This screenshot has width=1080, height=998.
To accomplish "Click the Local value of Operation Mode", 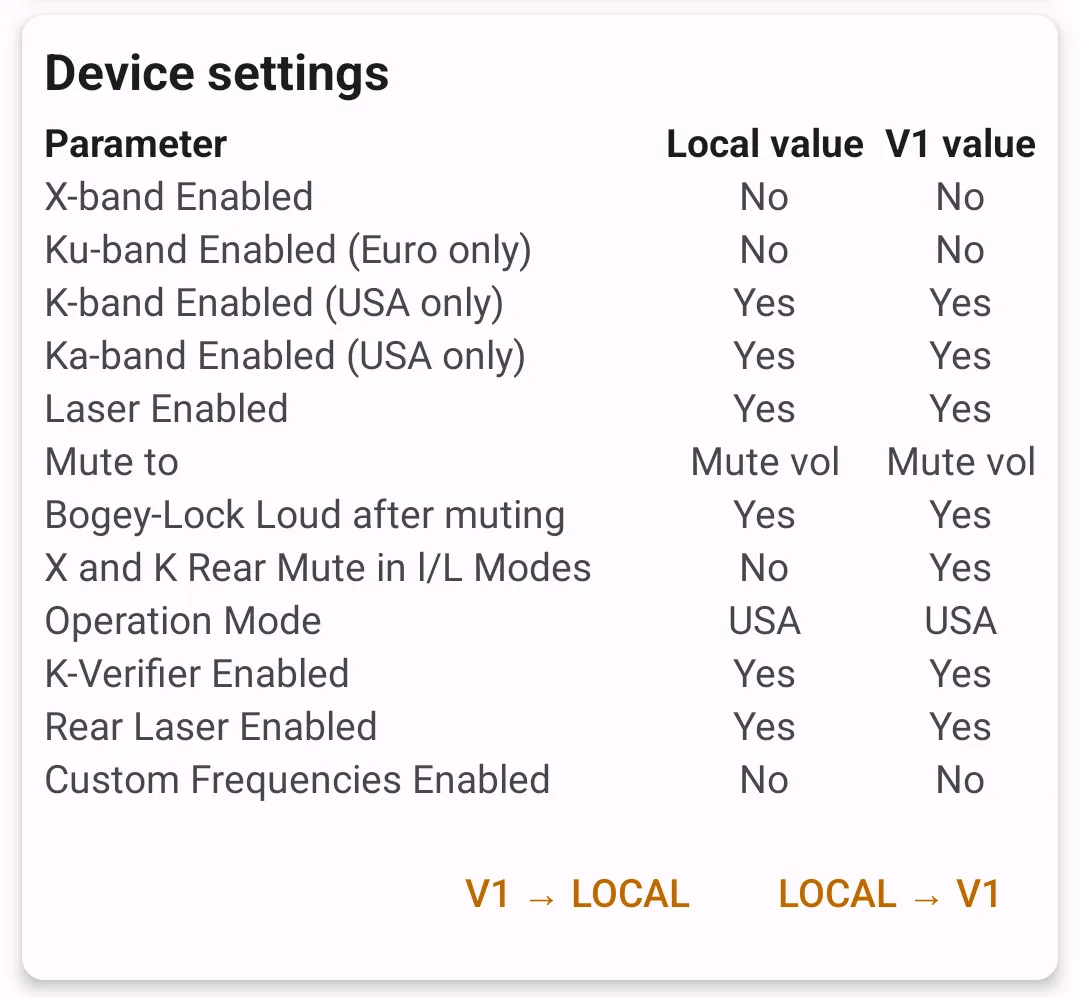I will tap(764, 621).
